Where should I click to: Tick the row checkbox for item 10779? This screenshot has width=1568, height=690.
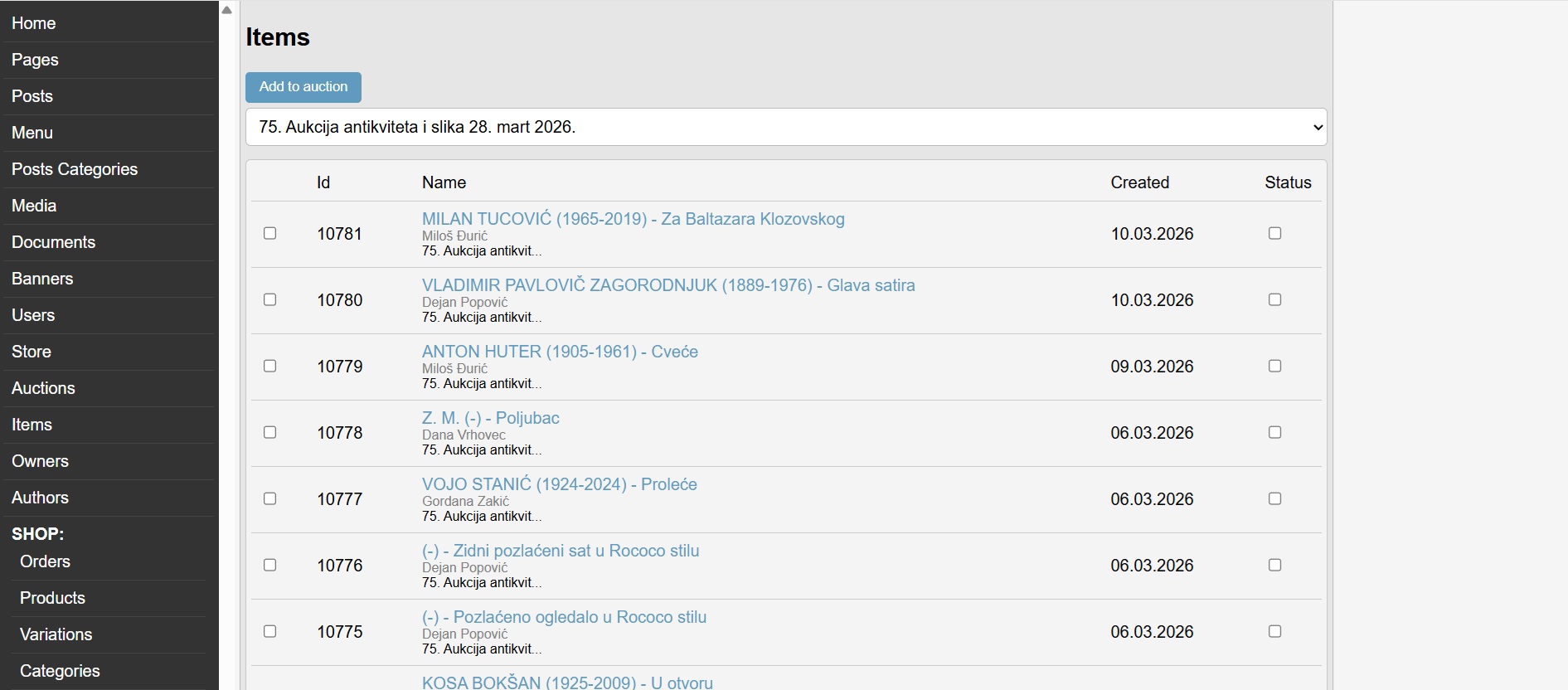coord(269,366)
